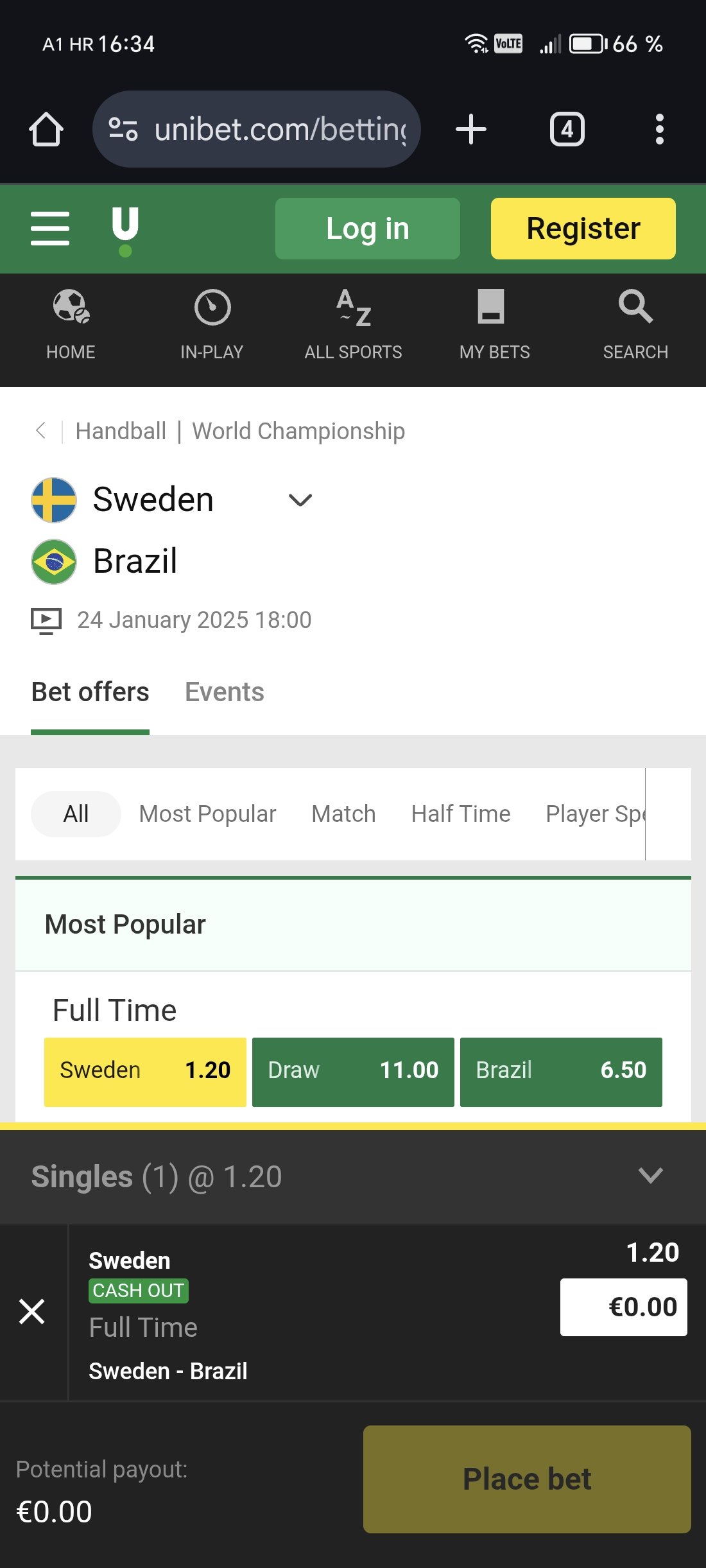Open My Bets
This screenshot has width=706, height=1568.
pos(494,324)
